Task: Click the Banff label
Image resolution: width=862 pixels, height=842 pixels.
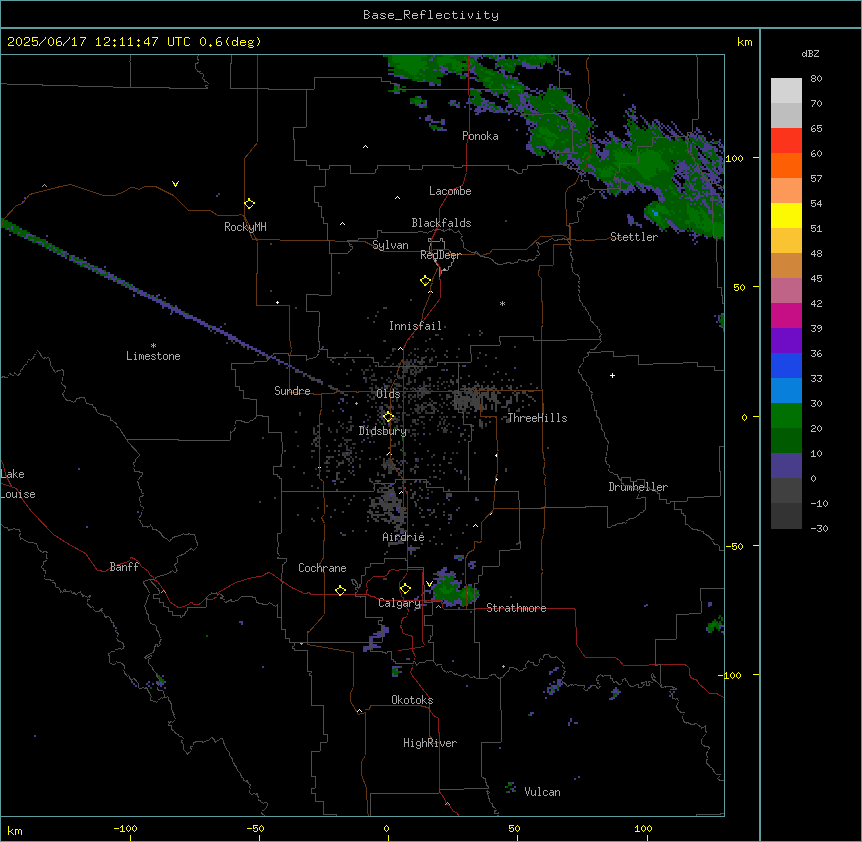Action: coord(124,567)
